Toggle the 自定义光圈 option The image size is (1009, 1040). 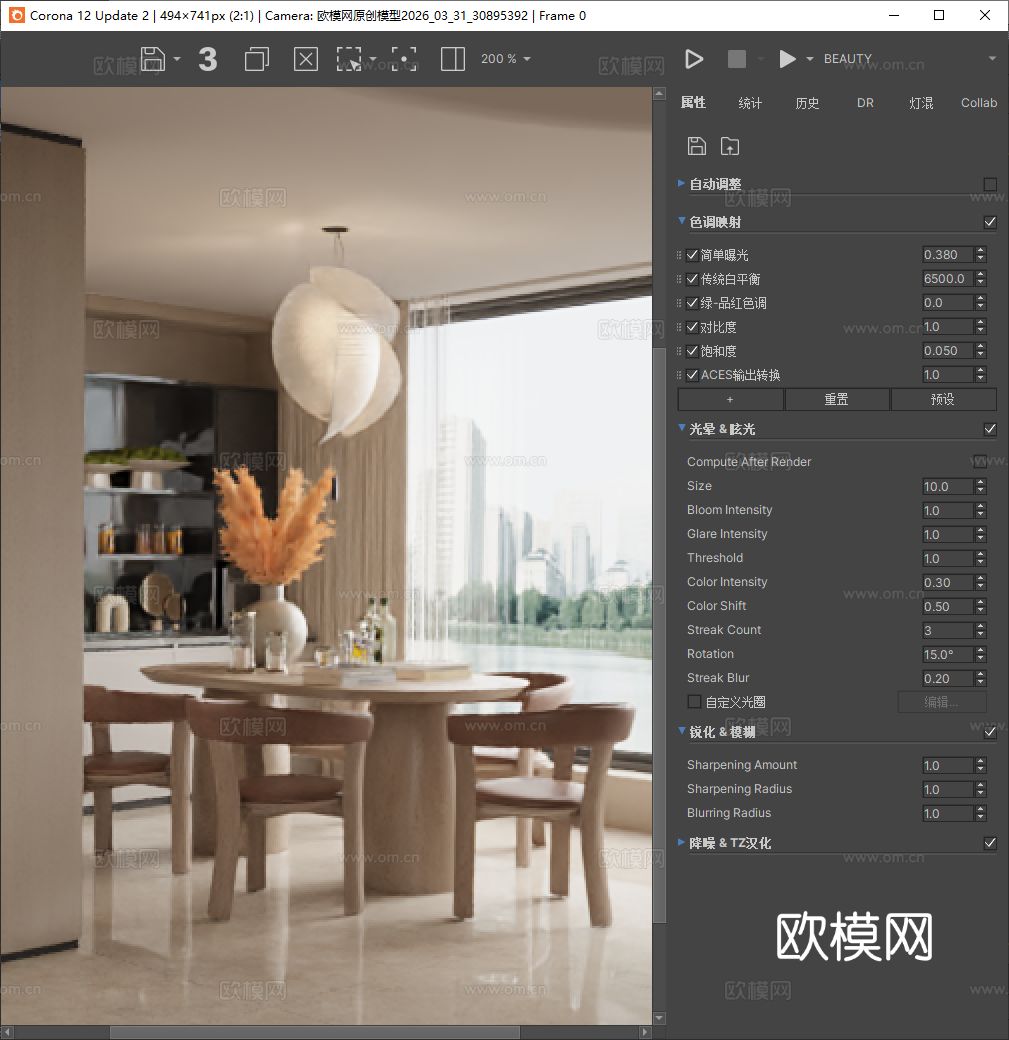[x=694, y=701]
